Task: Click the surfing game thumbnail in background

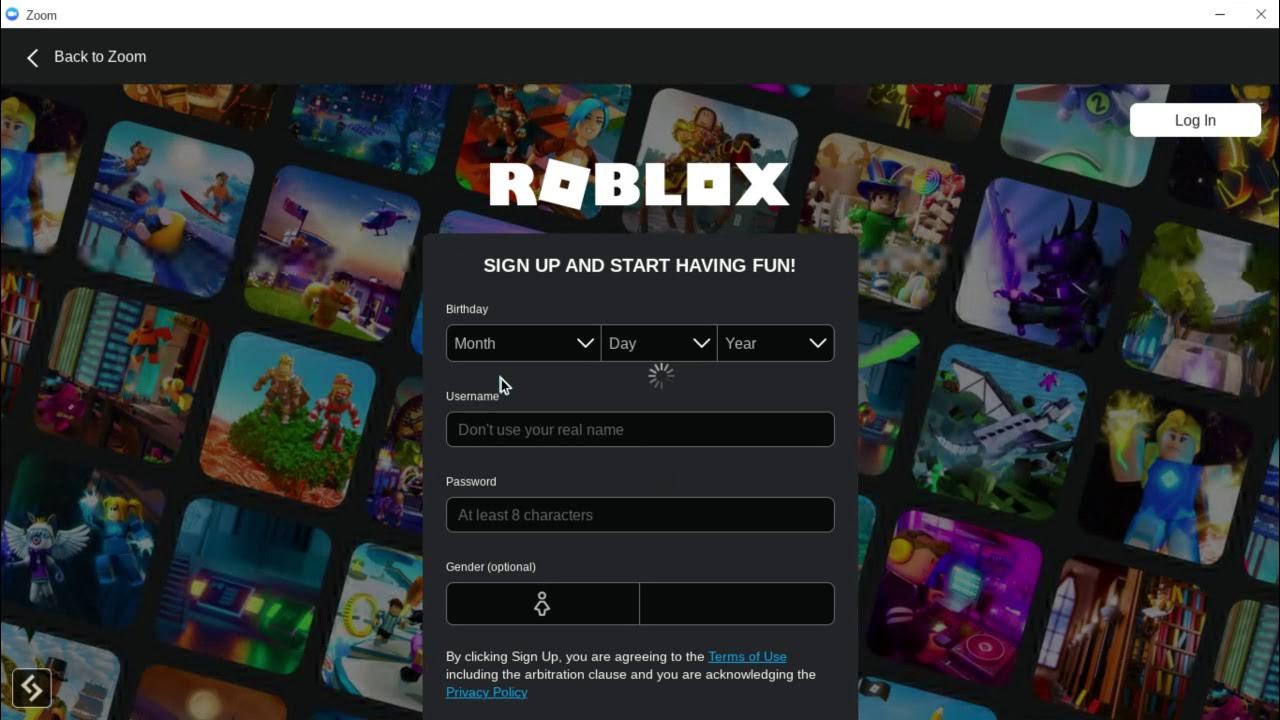Action: pyautogui.click(x=170, y=210)
